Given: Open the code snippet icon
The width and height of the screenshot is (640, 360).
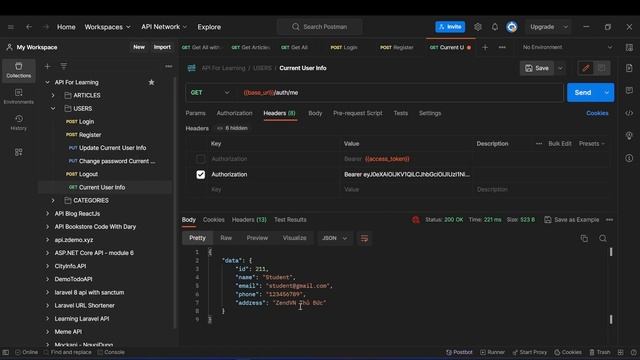Looking at the screenshot, I should point(629,113).
